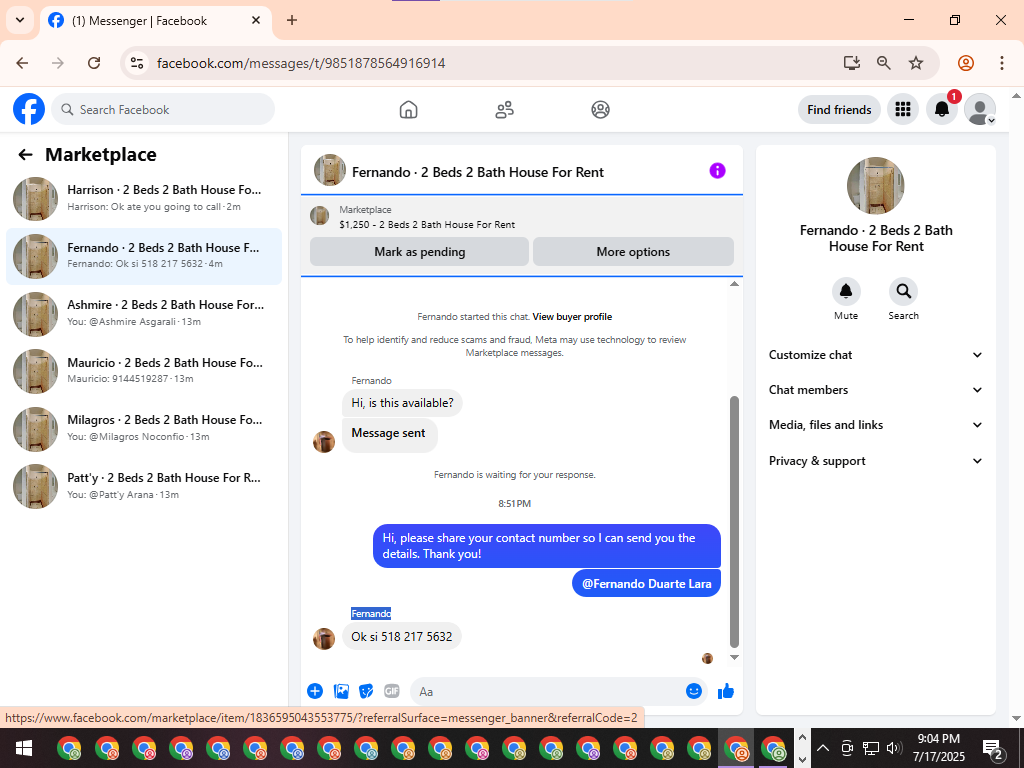
Task: Click the Aa message input box
Action: pyautogui.click(x=549, y=691)
